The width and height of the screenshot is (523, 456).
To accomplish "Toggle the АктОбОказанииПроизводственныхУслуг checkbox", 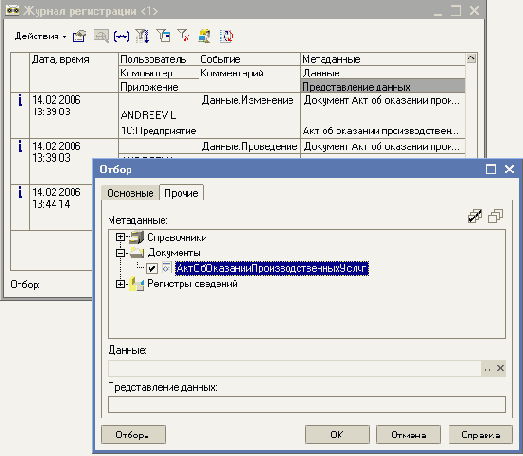I will click(152, 268).
